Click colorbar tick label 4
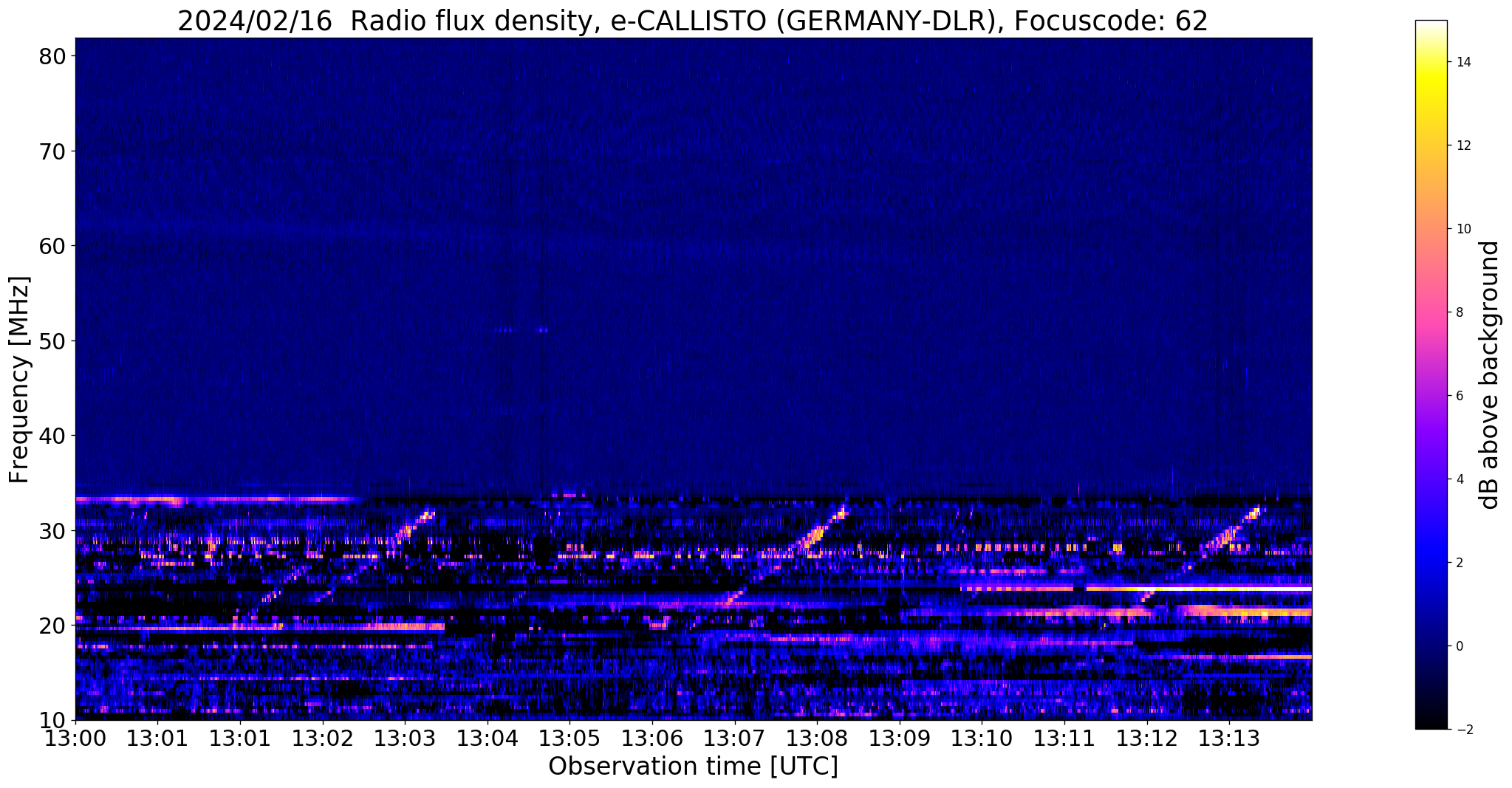1512x788 pixels. pyautogui.click(x=1458, y=479)
